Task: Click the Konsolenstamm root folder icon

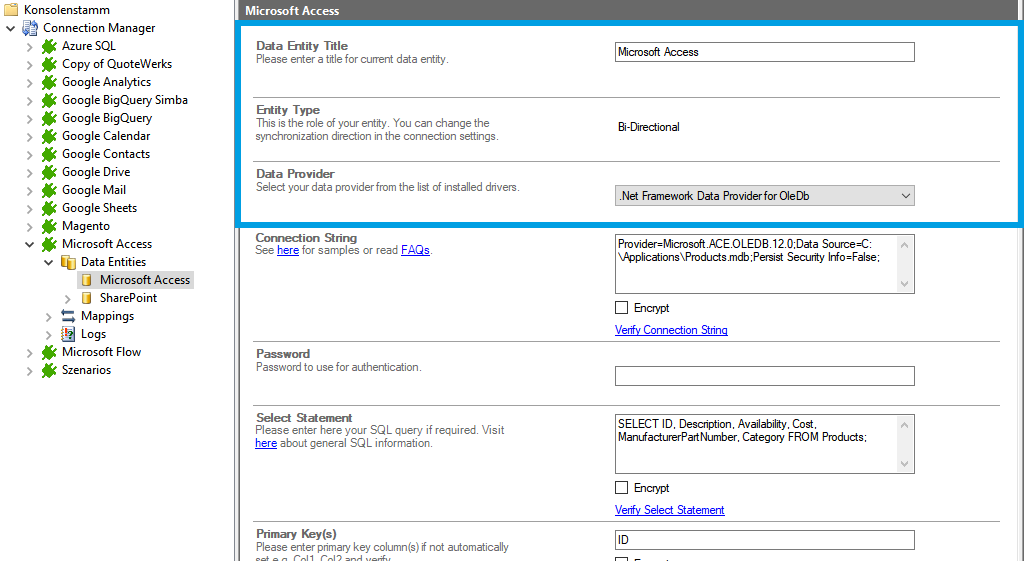Action: (11, 10)
